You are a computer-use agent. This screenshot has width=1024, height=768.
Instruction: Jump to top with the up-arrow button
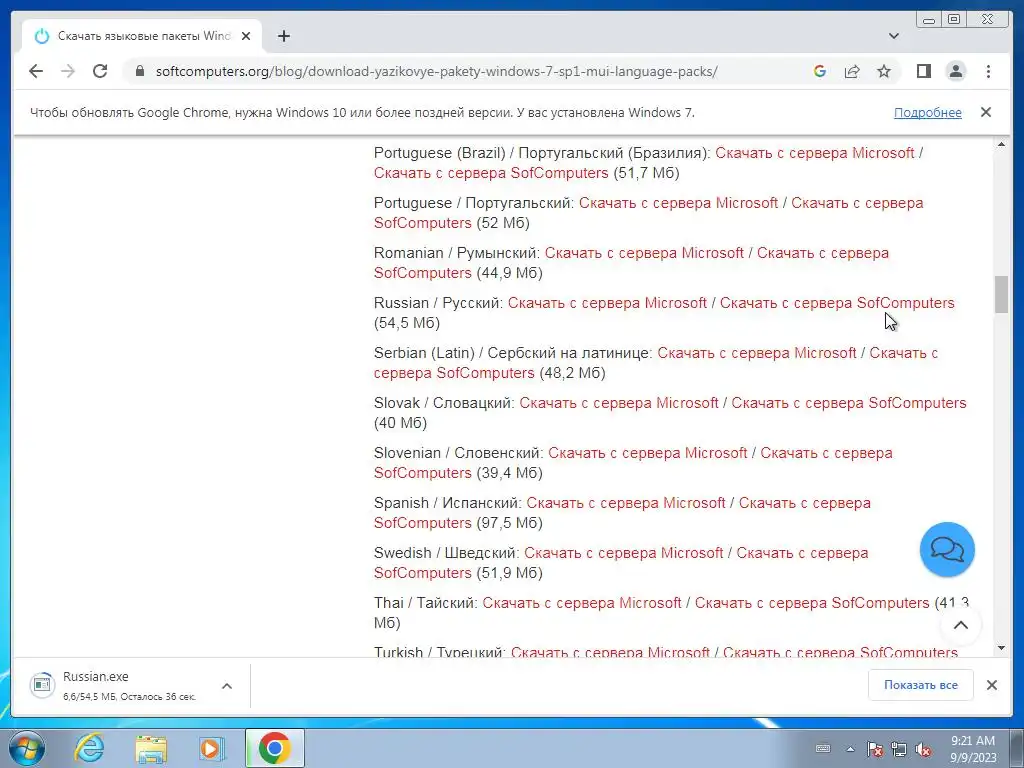tap(961, 625)
